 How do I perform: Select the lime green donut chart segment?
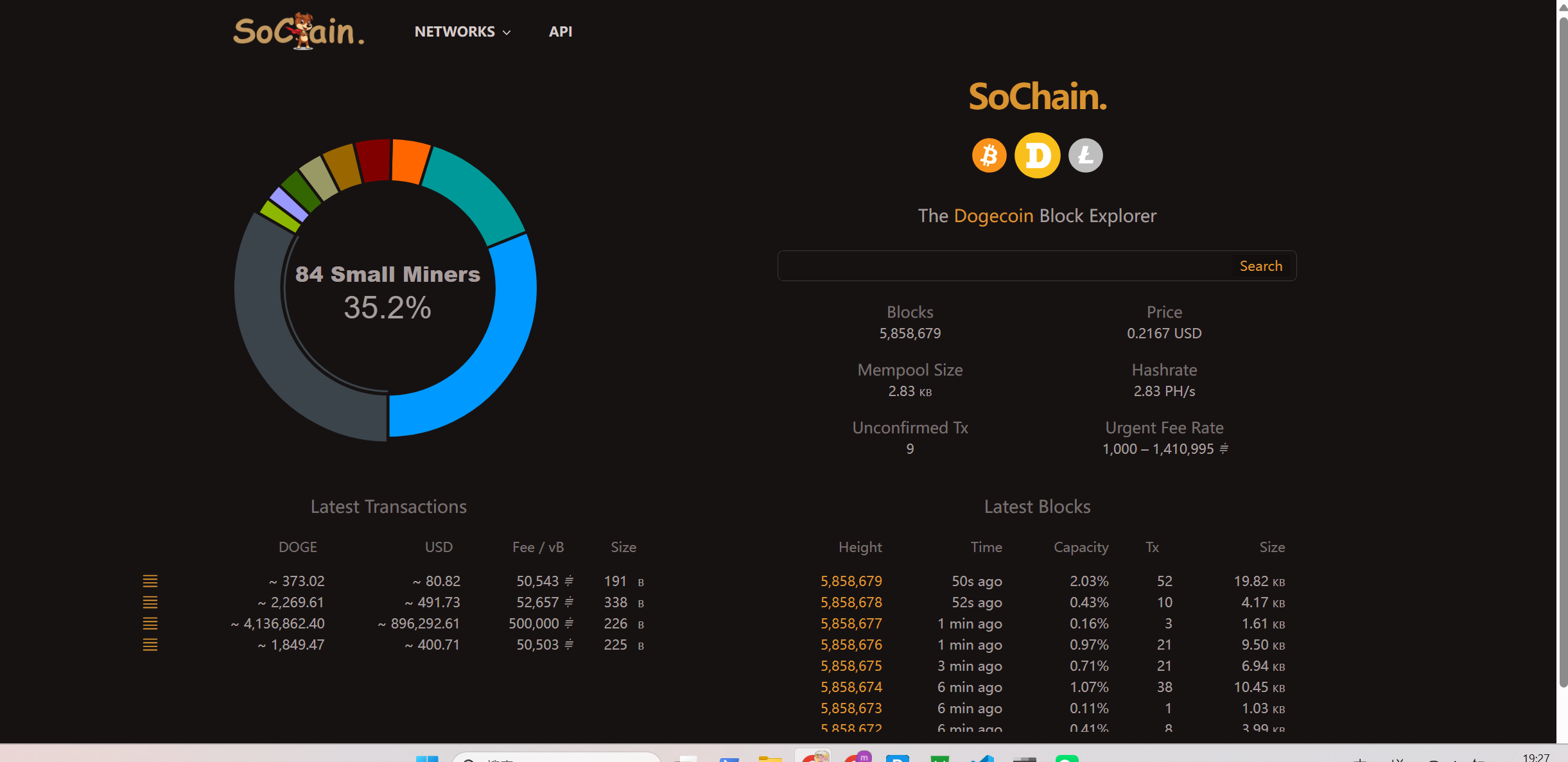click(280, 217)
